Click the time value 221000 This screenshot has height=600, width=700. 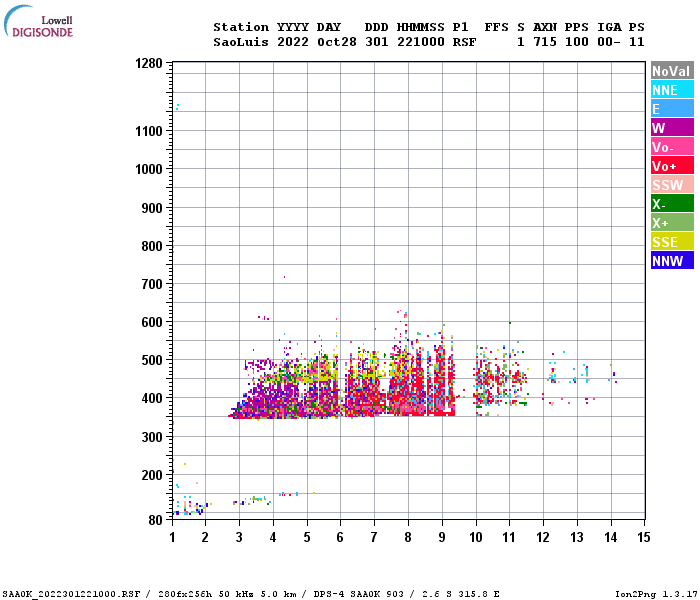421,42
